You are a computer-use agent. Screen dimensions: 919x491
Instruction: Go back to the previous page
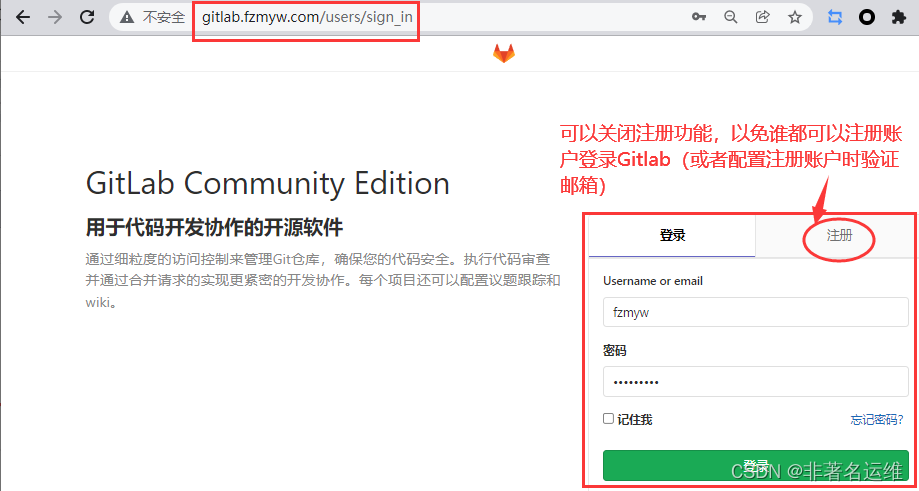23,18
